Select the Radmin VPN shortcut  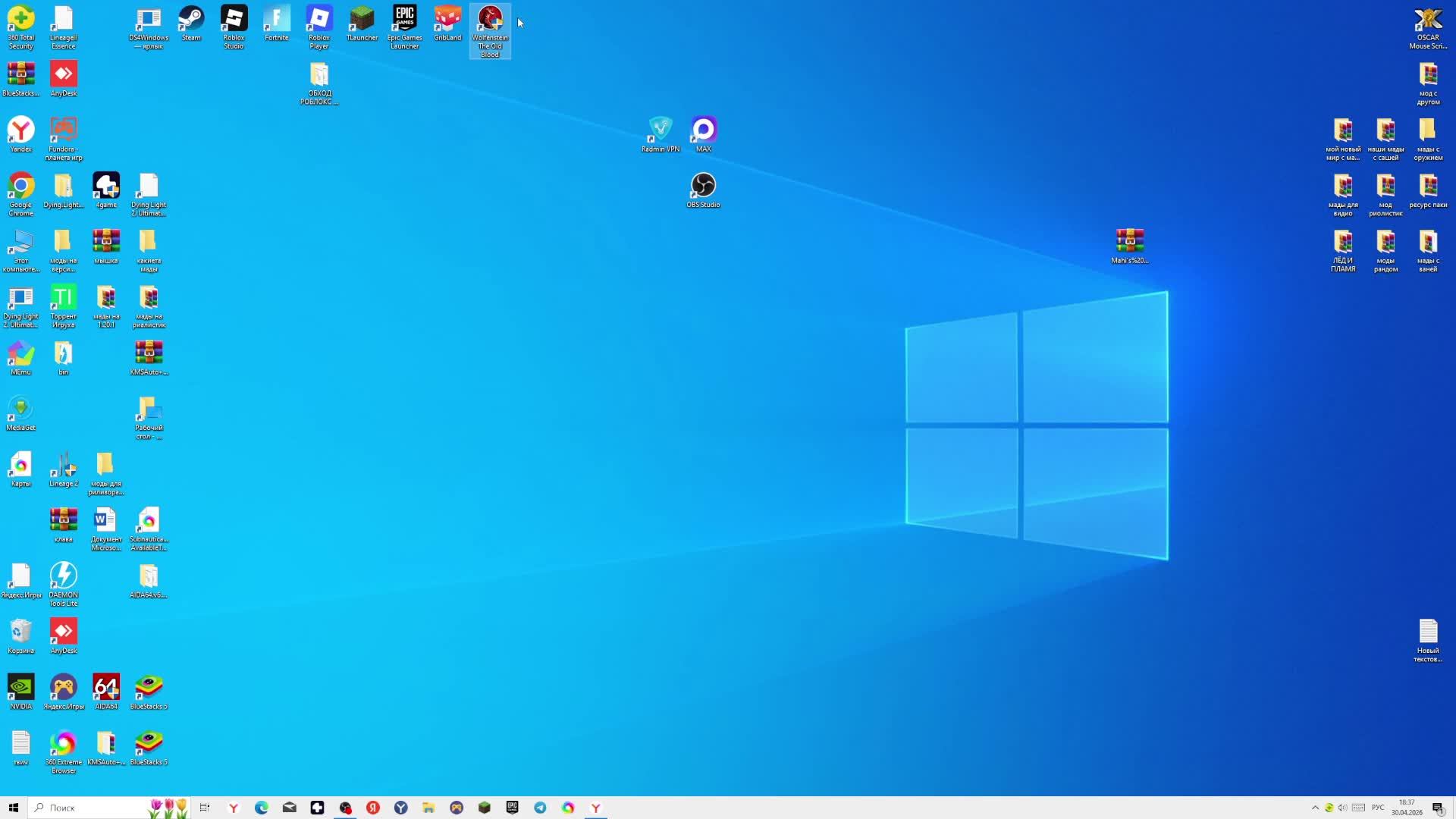(661, 130)
